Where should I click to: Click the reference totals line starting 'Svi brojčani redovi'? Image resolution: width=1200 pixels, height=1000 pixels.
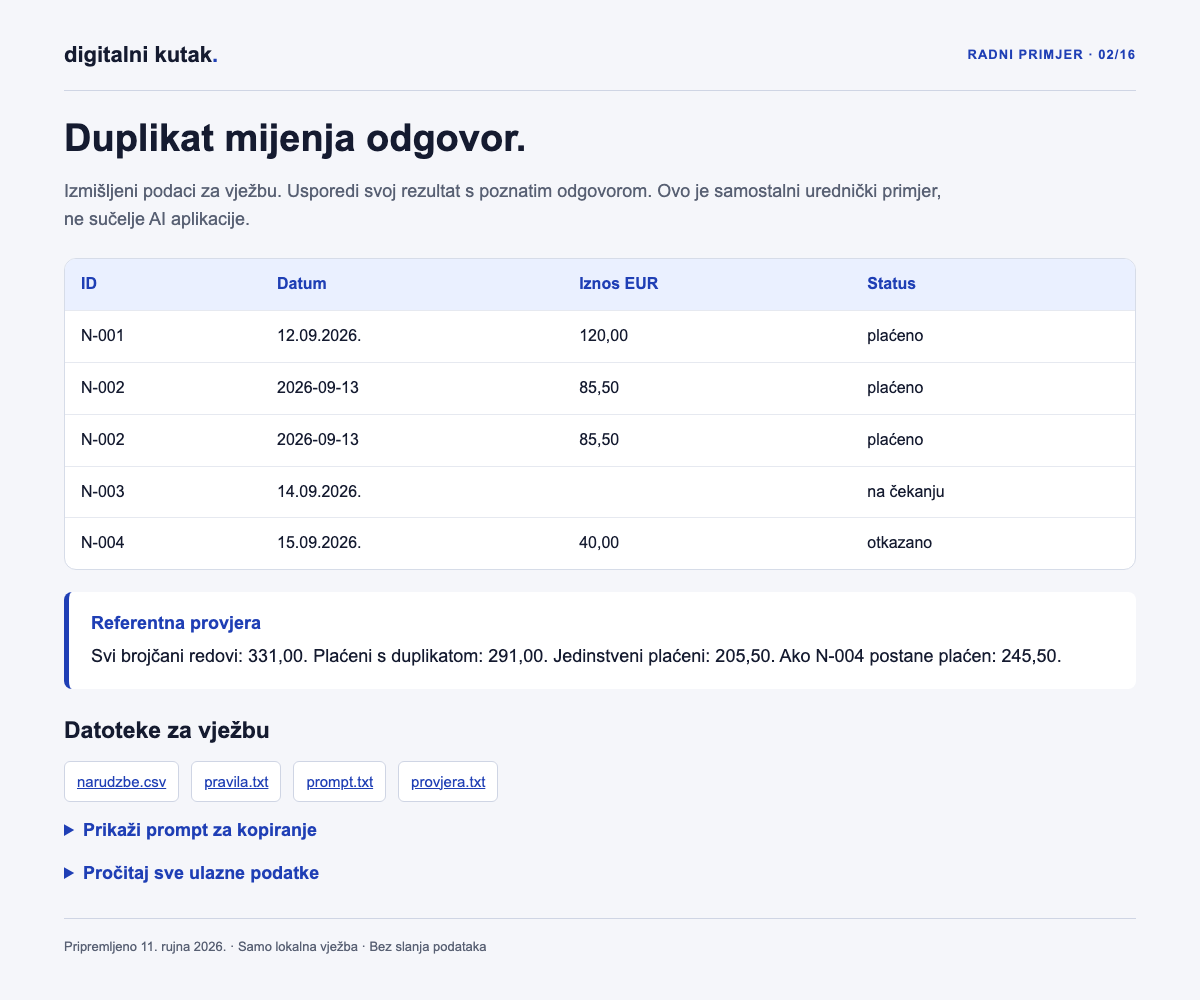[x=576, y=657]
